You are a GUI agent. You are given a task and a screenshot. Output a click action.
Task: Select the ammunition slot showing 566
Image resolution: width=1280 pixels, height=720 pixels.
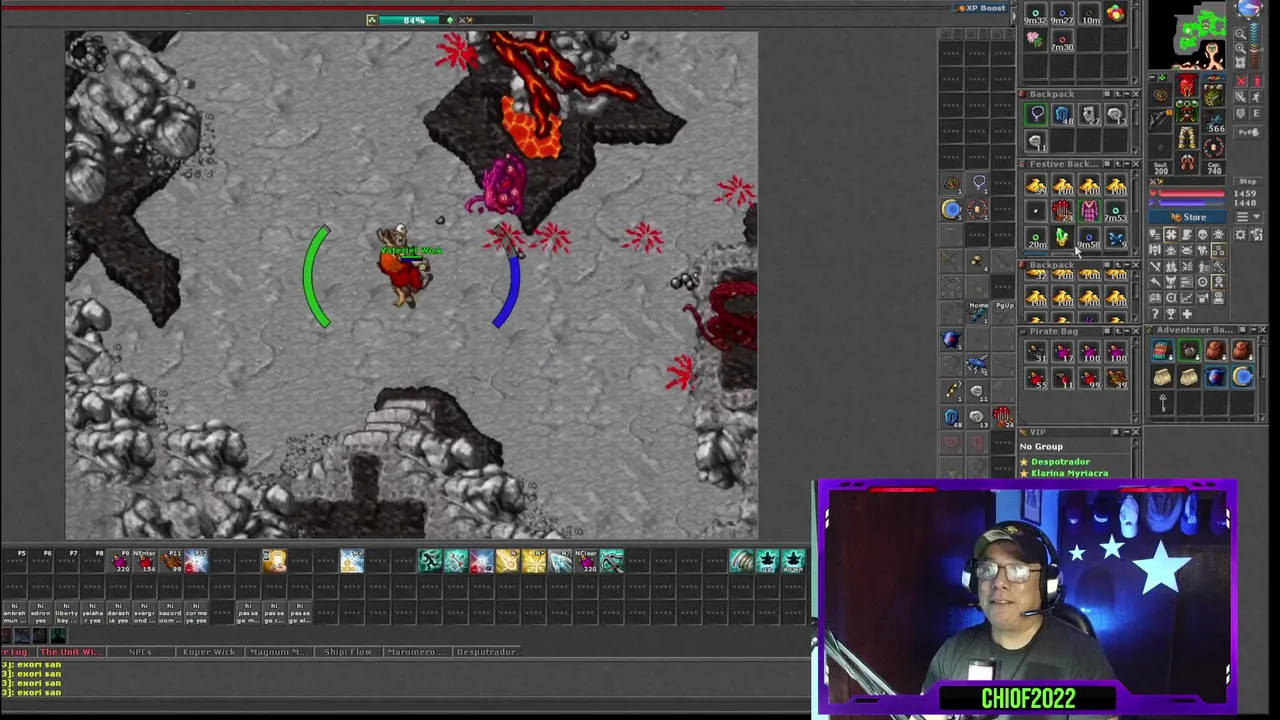(1214, 120)
